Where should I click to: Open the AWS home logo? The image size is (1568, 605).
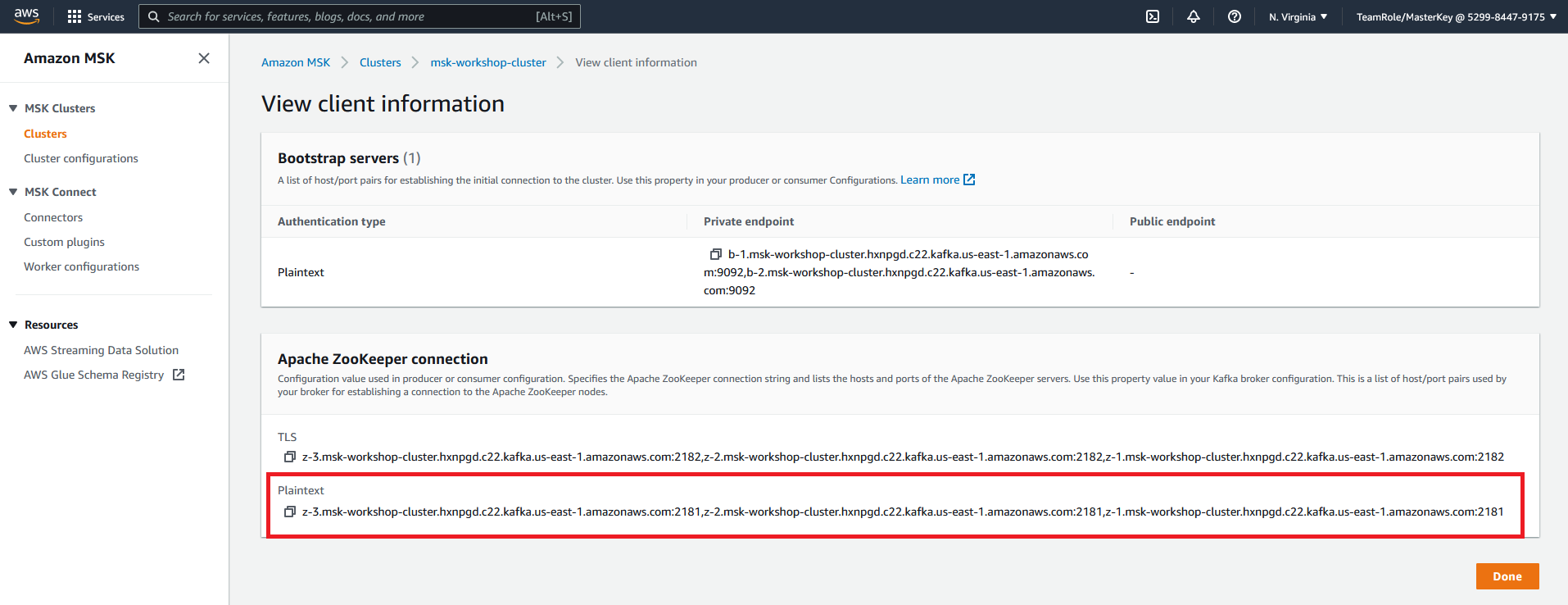pyautogui.click(x=26, y=16)
